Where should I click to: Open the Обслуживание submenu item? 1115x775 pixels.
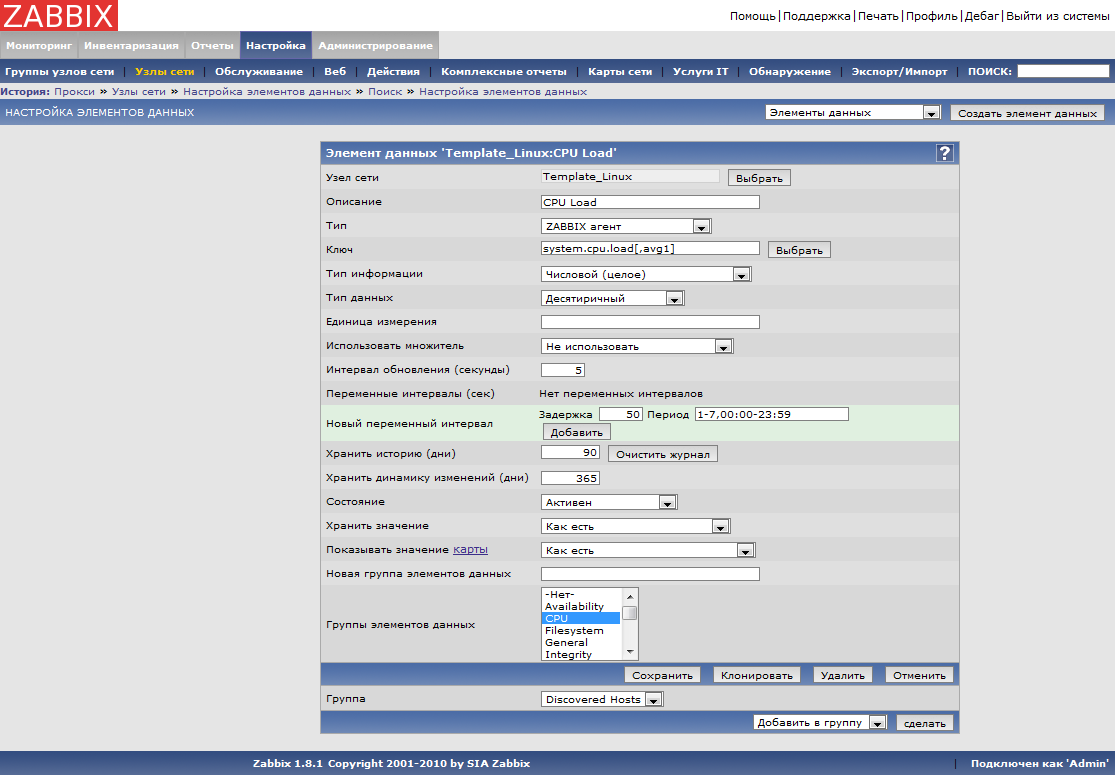tap(259, 72)
